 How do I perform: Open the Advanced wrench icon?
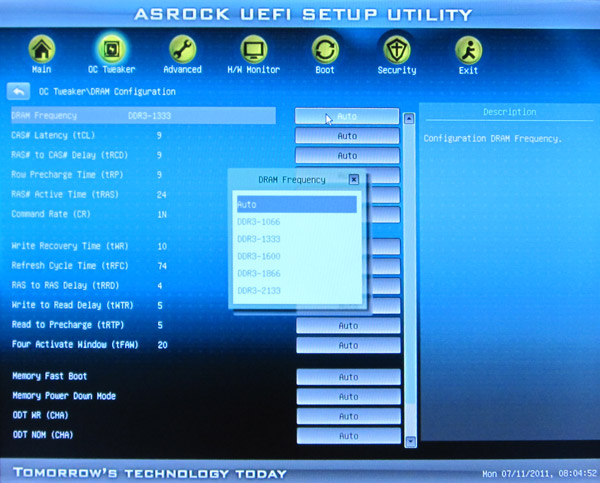click(x=182, y=50)
